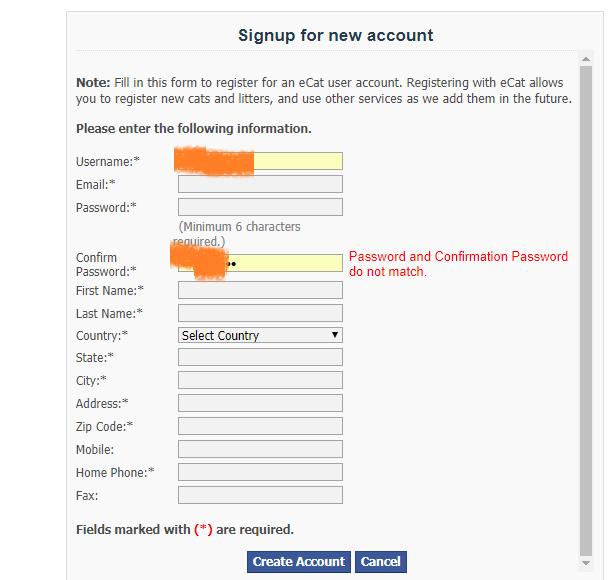
Task: Click the Address input field
Action: 260,403
